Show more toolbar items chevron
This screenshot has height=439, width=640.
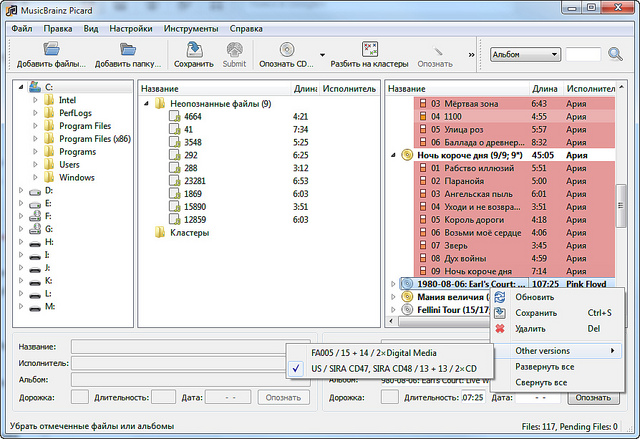[471, 55]
